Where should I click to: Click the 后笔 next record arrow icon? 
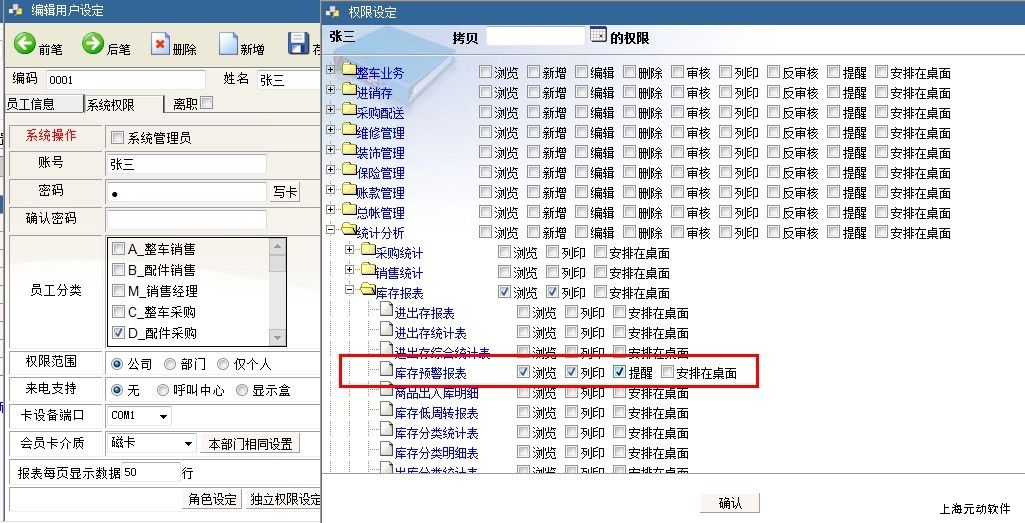[x=93, y=44]
